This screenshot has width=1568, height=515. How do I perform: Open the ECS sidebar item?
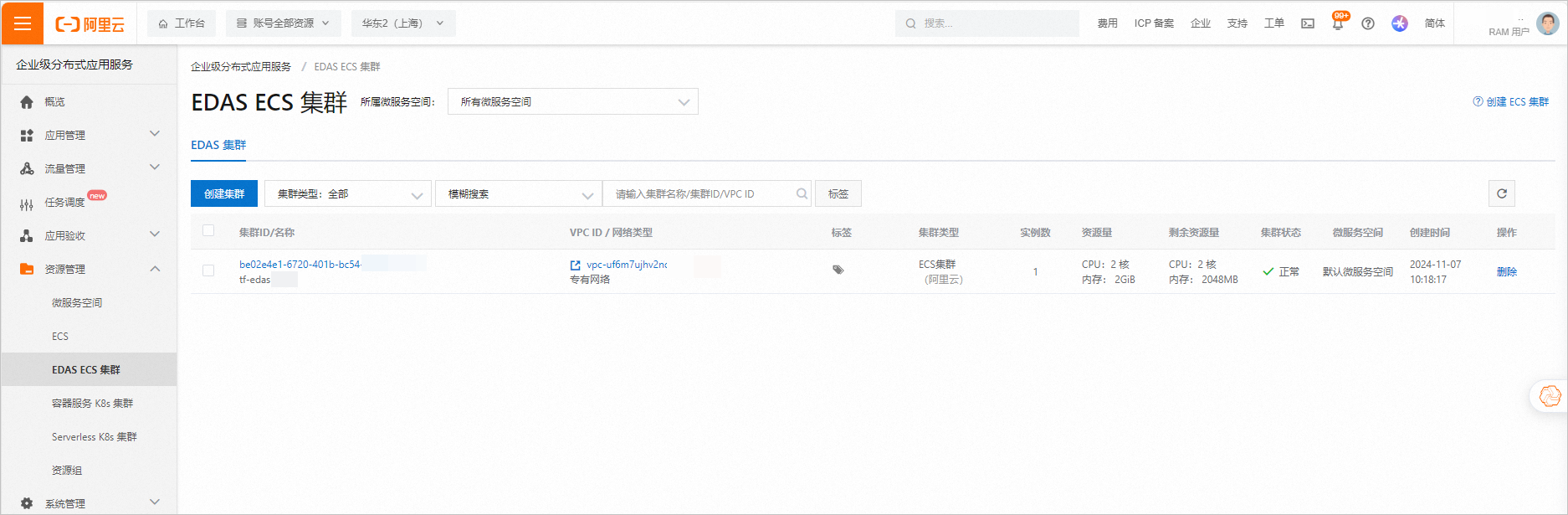pyautogui.click(x=60, y=336)
